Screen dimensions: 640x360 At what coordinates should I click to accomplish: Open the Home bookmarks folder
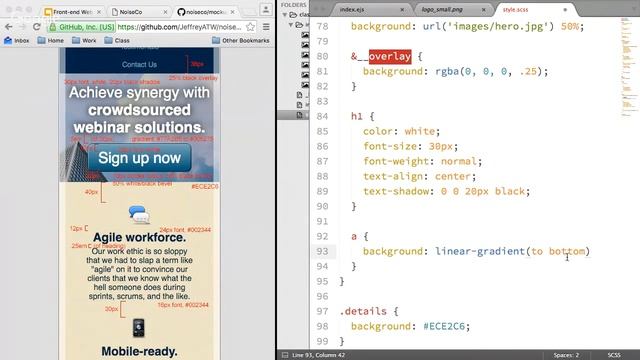click(x=51, y=40)
